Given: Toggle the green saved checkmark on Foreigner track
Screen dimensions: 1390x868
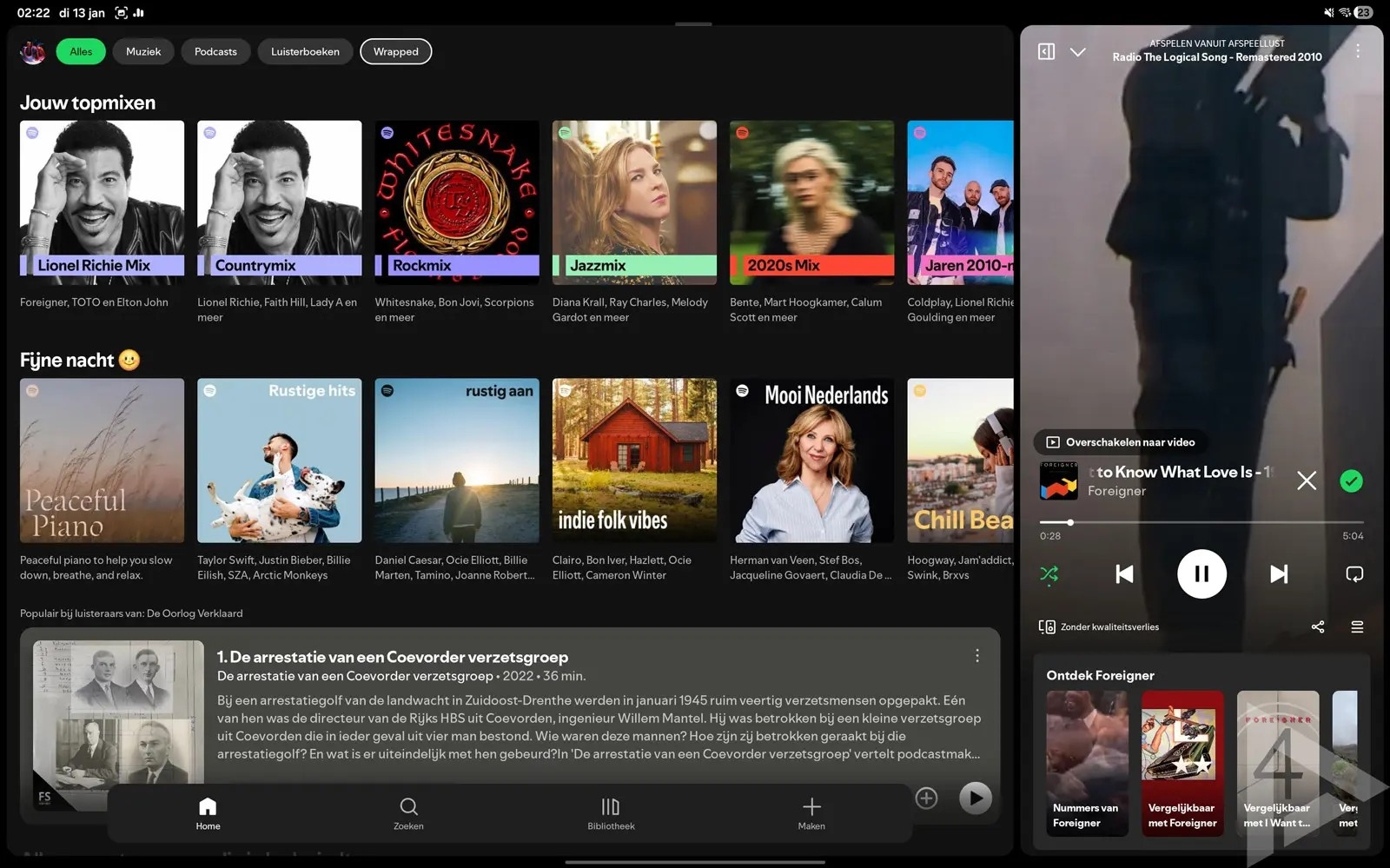Looking at the screenshot, I should (x=1351, y=480).
